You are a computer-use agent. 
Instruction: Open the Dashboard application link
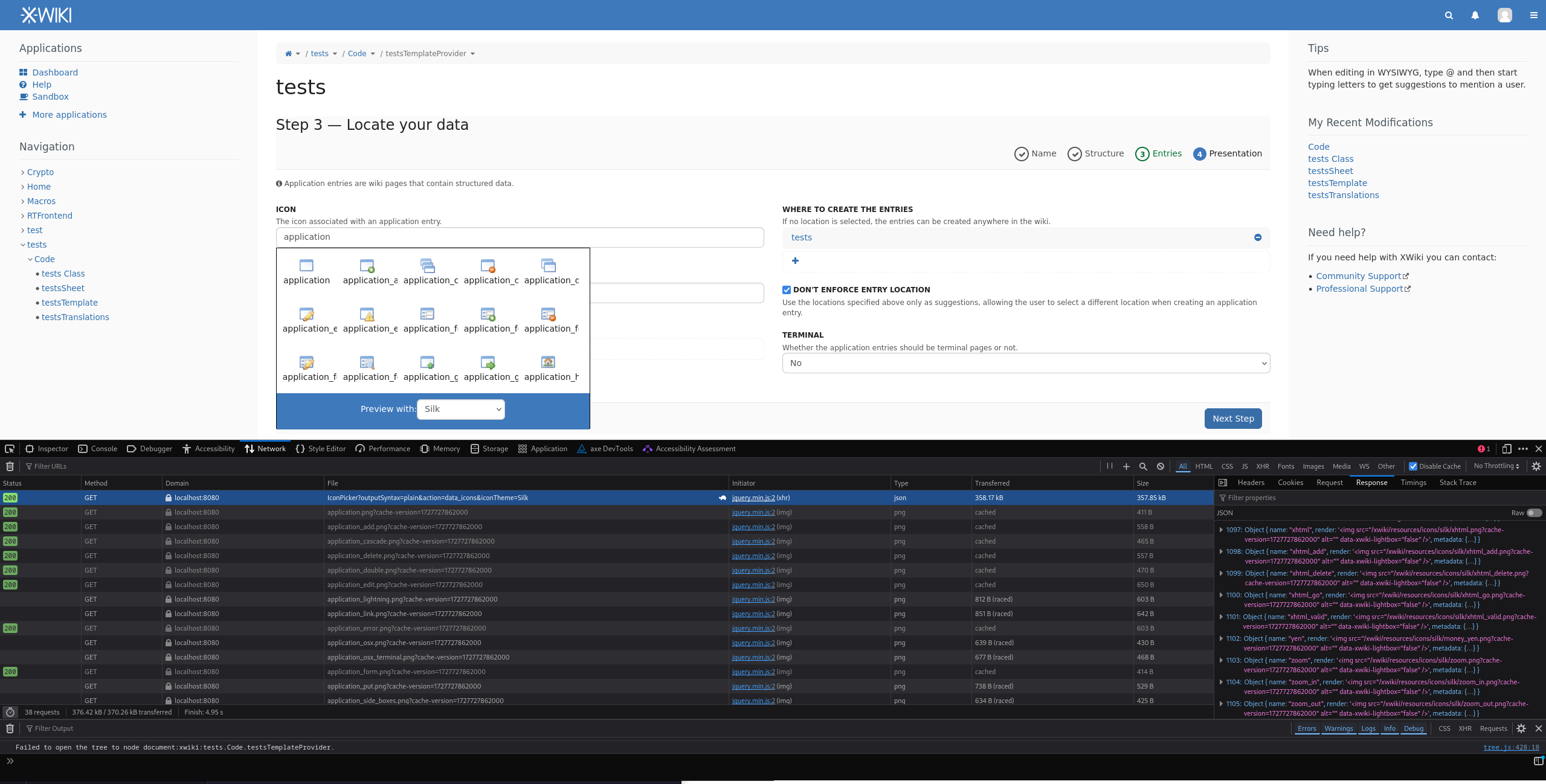point(55,72)
